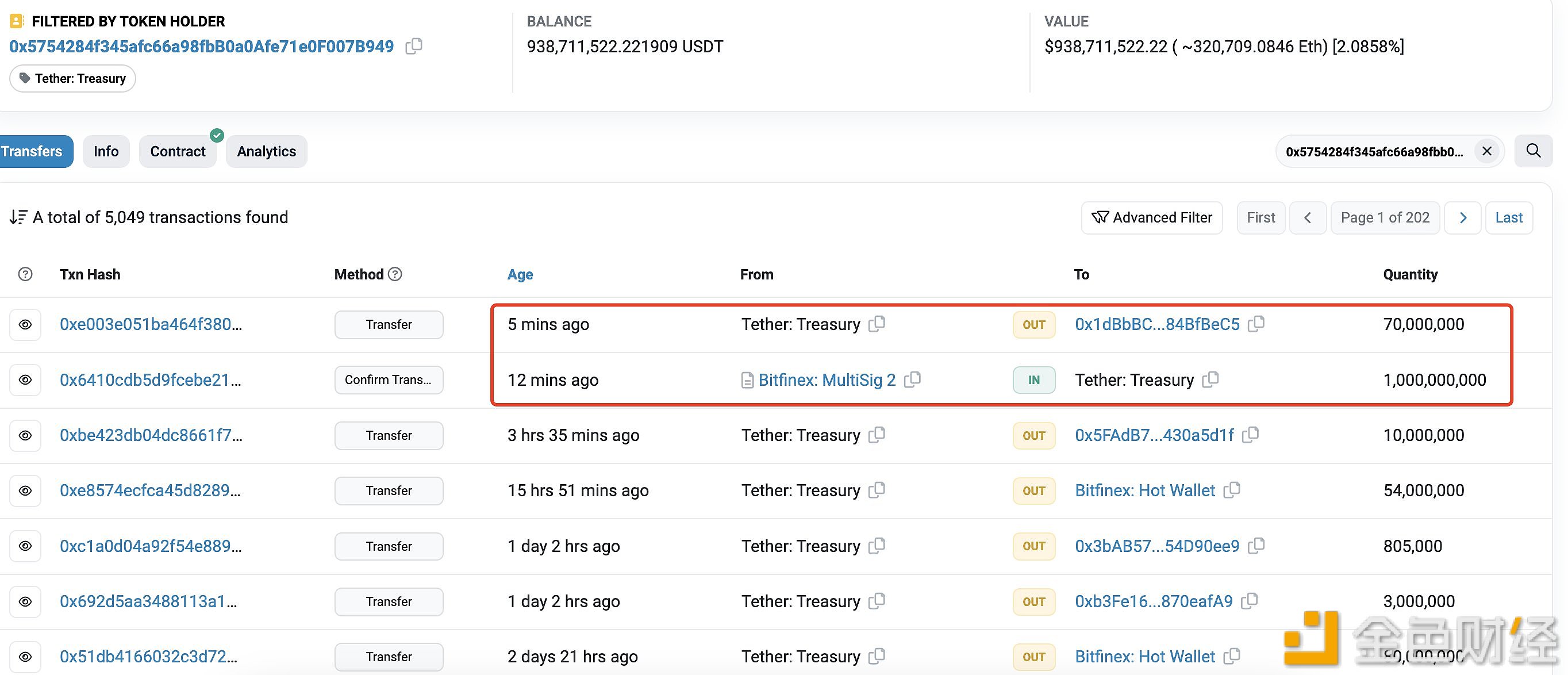1568x675 pixels.
Task: Click contract file icon before Bitfinex: MultiSig 2
Action: click(x=747, y=381)
